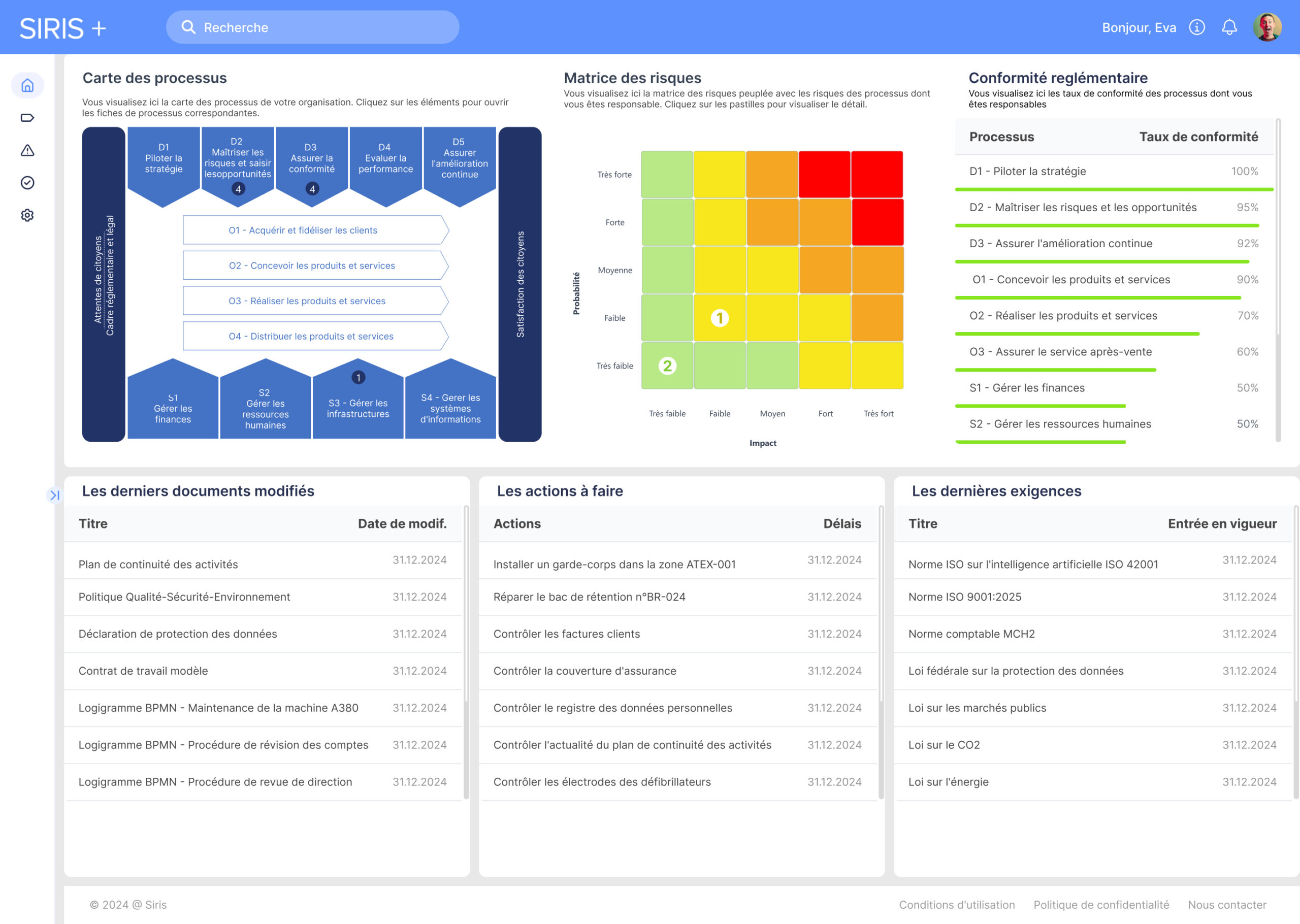Open Eva's profile avatar menu
1300x924 pixels.
click(1266, 27)
